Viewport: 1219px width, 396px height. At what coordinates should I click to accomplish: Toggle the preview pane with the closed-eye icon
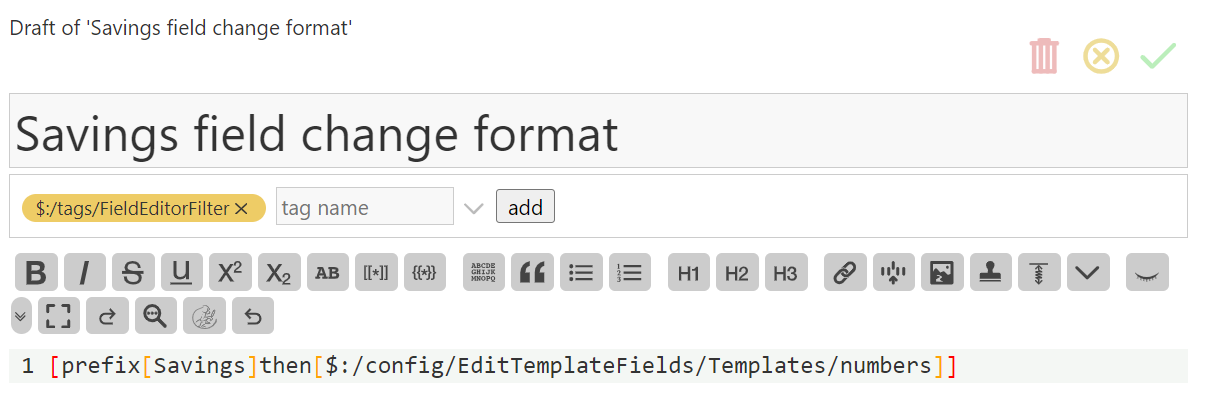click(x=1147, y=272)
